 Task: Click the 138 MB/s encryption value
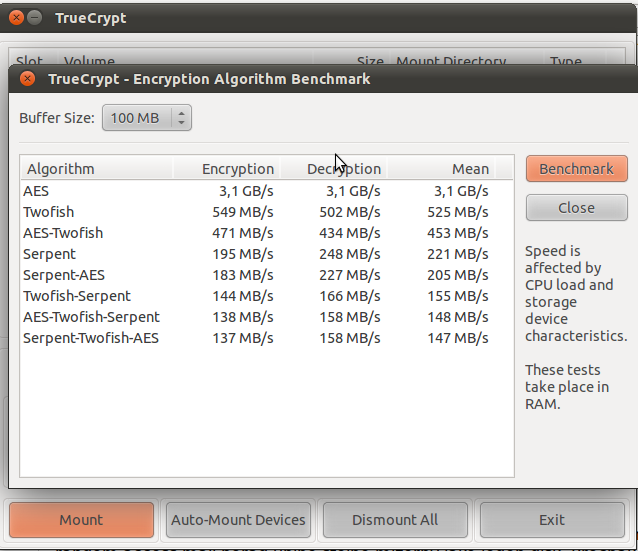[243, 317]
